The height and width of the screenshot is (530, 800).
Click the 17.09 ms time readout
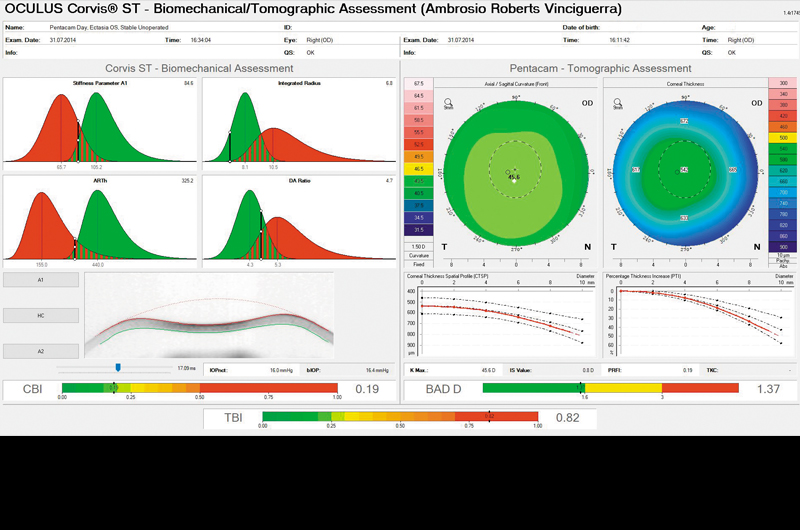(x=186, y=368)
